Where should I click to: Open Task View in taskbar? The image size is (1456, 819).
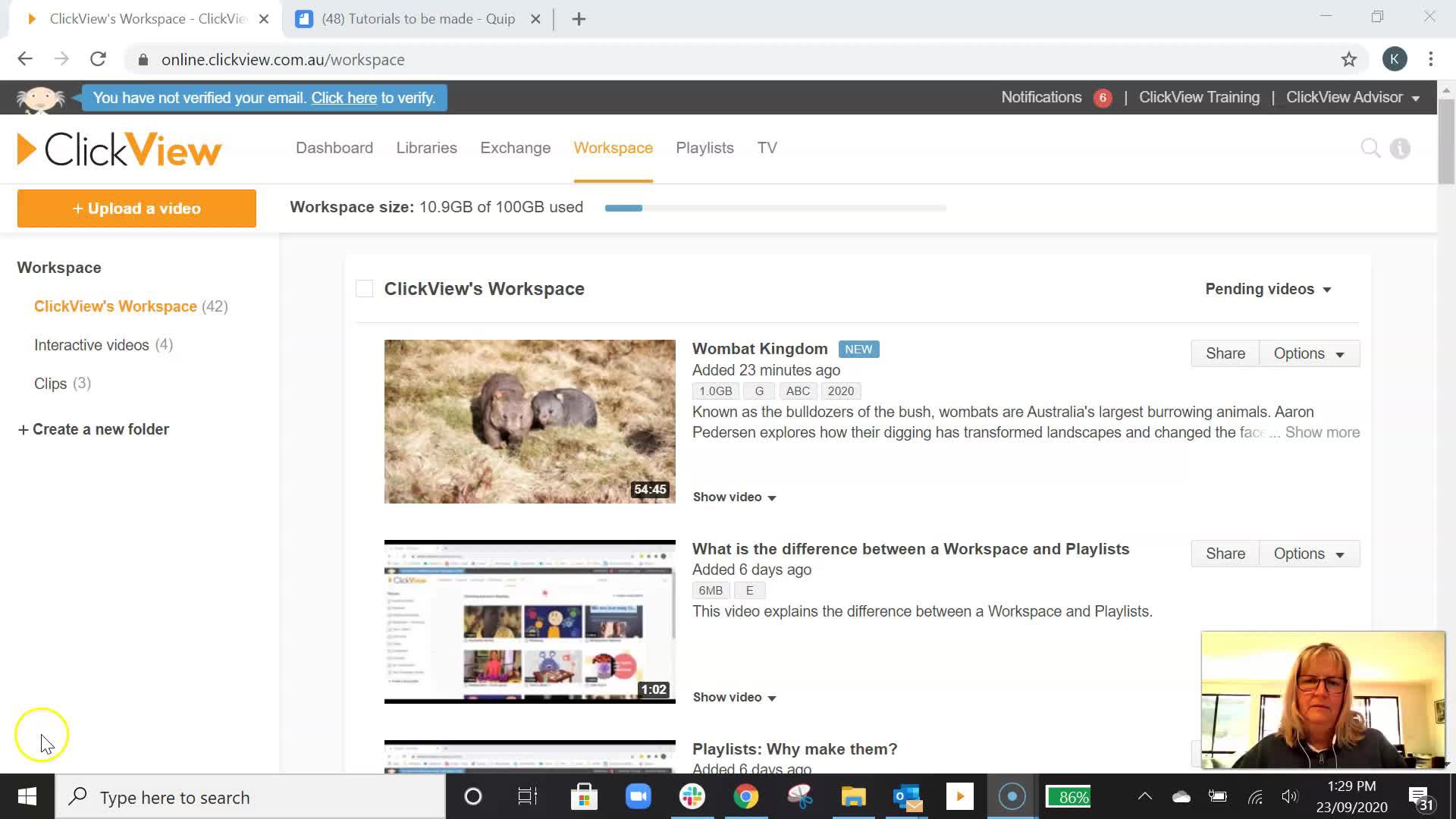(x=527, y=797)
